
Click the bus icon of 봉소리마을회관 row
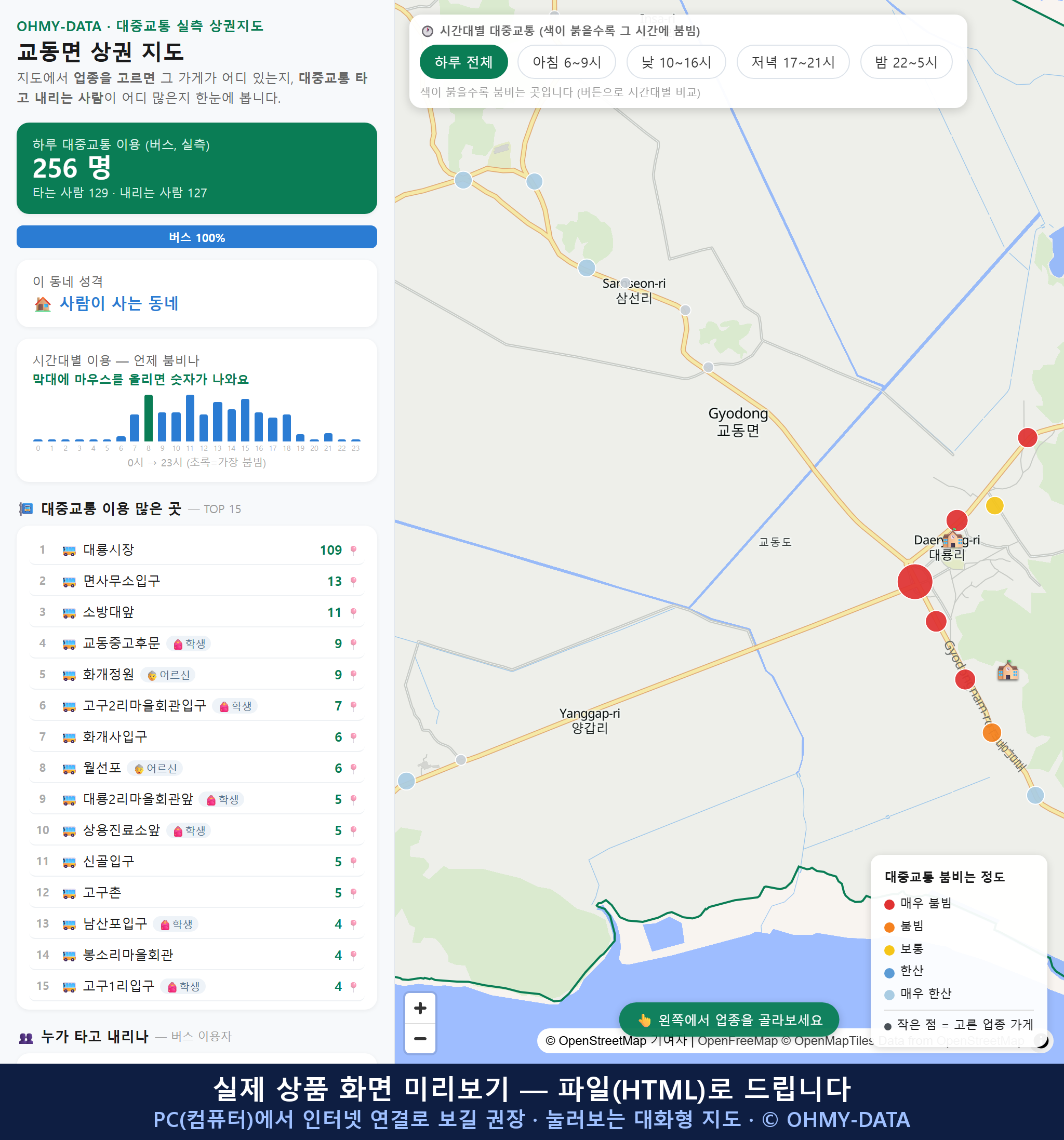click(x=69, y=955)
